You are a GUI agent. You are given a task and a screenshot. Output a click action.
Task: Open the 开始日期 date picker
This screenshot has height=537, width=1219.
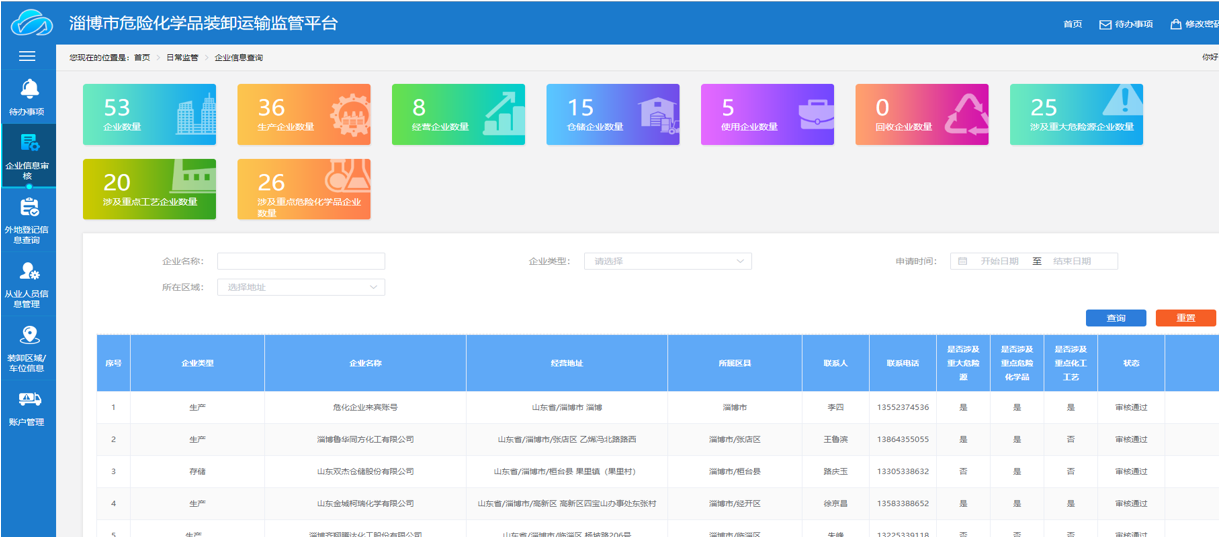click(998, 261)
